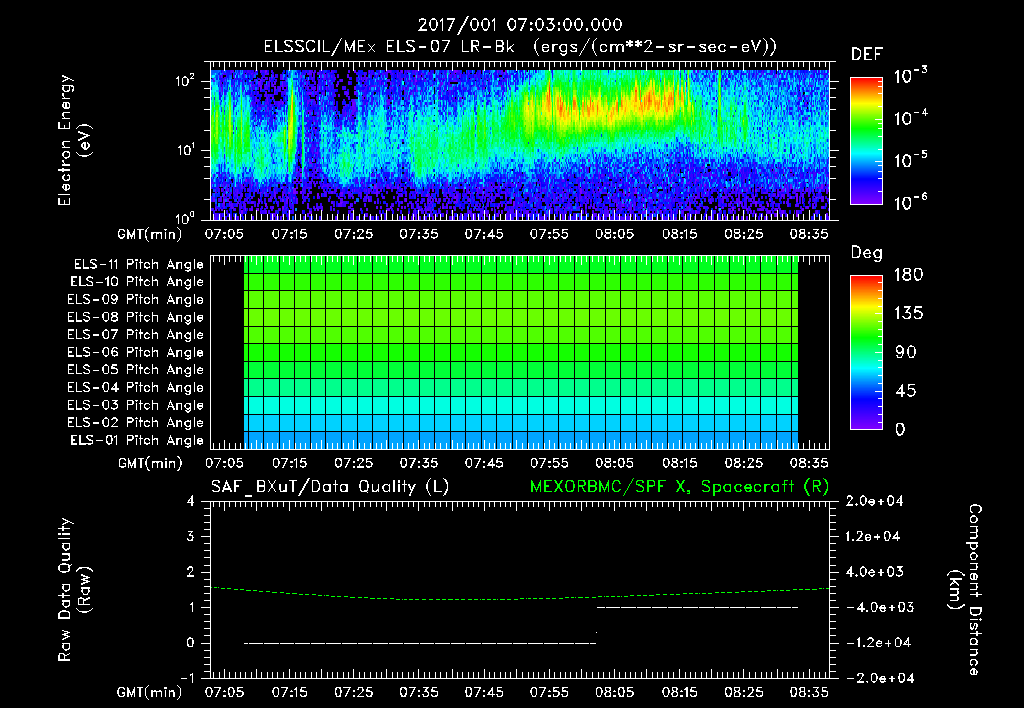Click the Deg pitch angle color bar

(867, 352)
